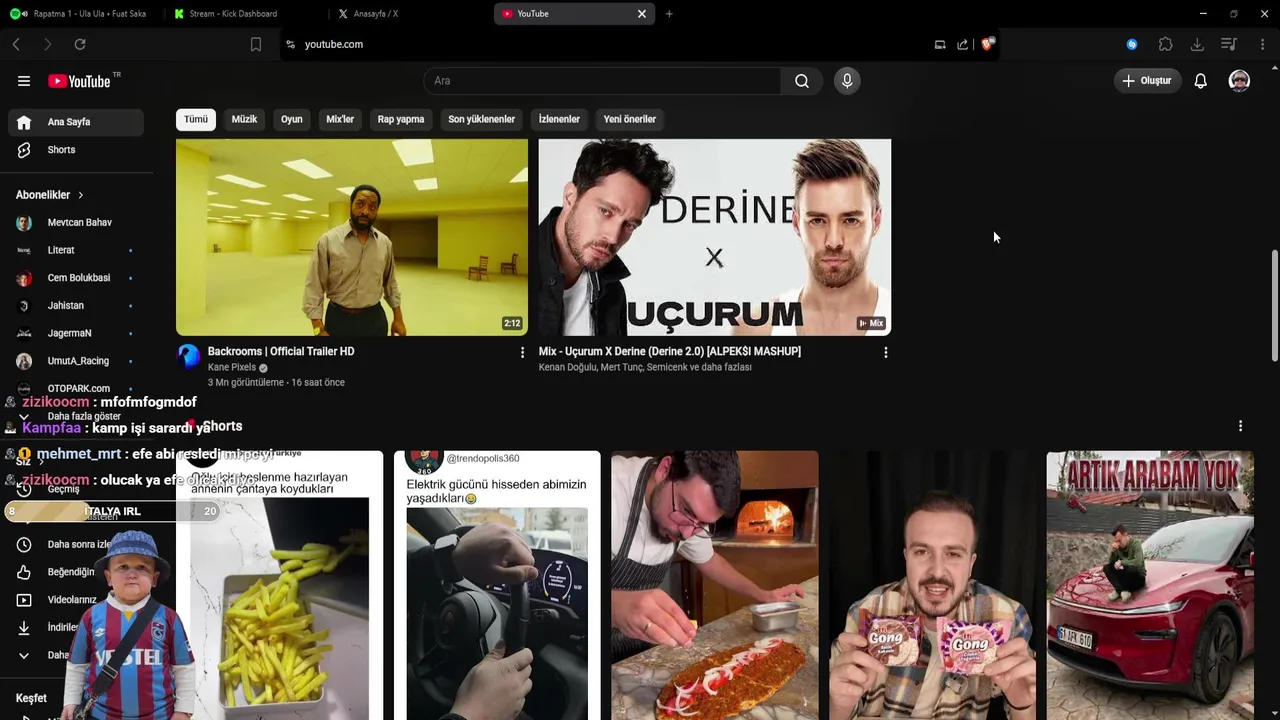Open Literat subscription channel
The image size is (1280, 720).
[x=76, y=250]
